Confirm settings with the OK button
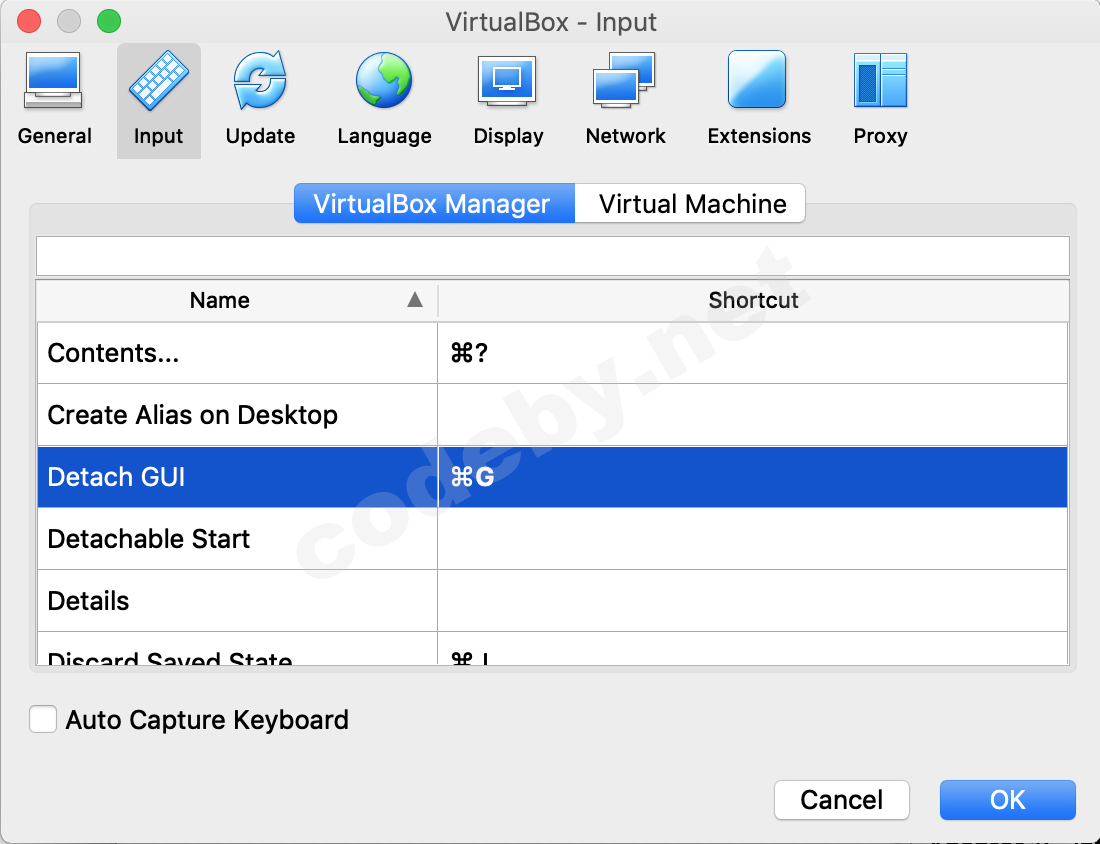 pyautogui.click(x=1007, y=800)
